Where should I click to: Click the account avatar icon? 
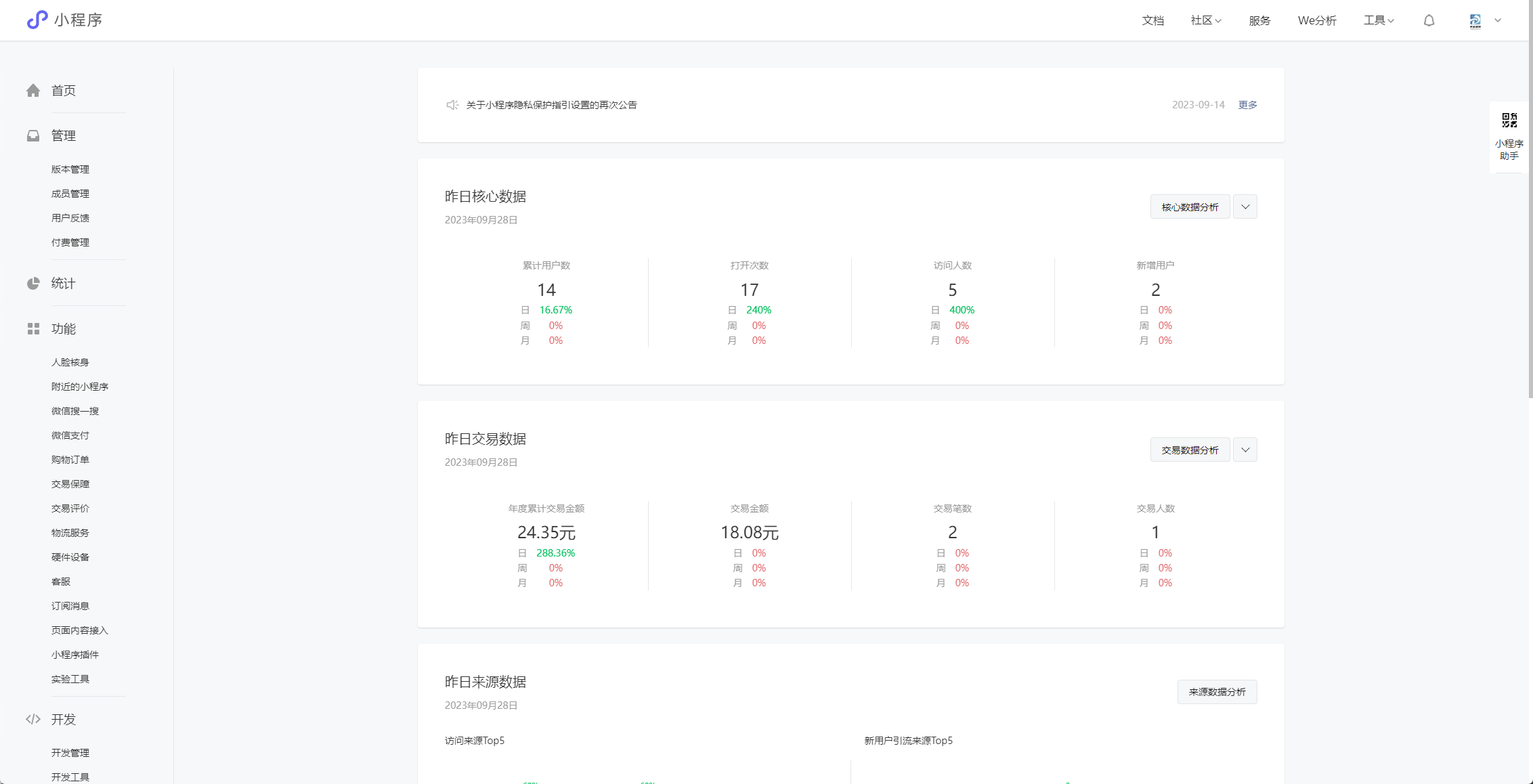click(1475, 21)
